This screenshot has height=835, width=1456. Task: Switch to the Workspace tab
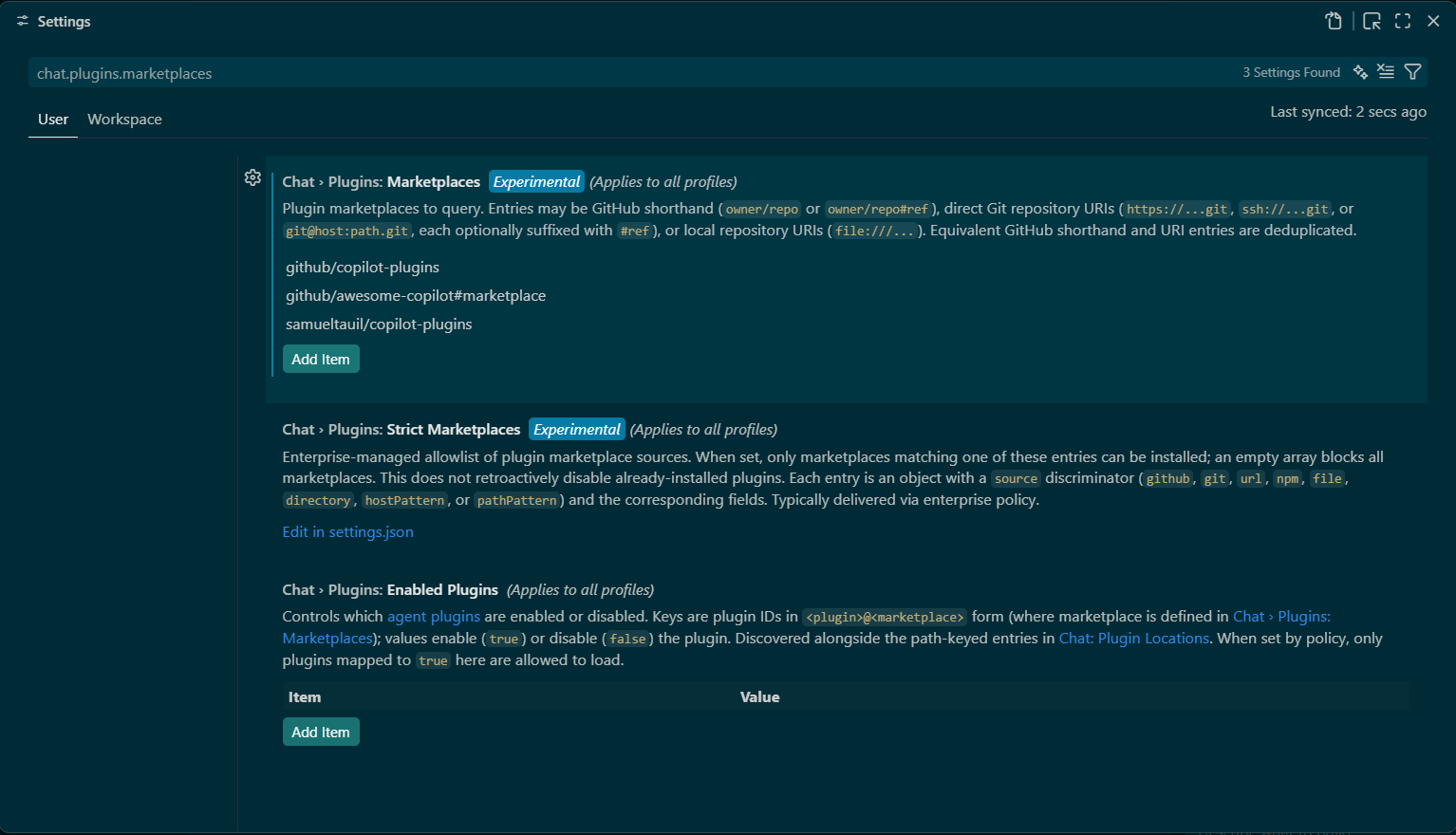(x=124, y=120)
